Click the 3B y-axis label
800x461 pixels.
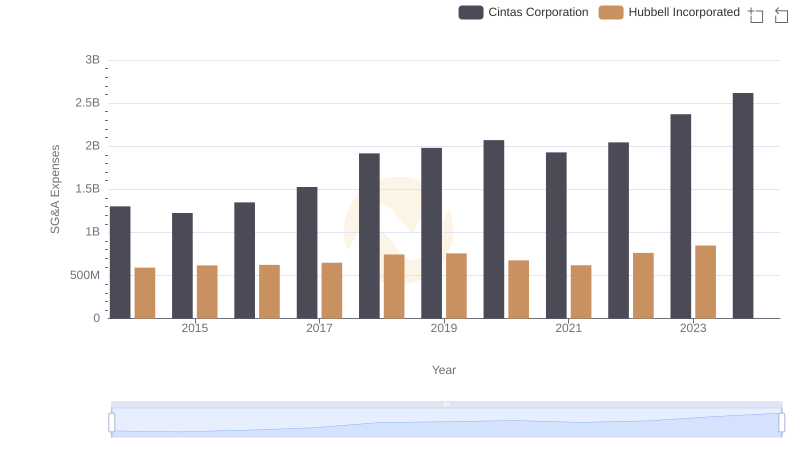pyautogui.click(x=92, y=60)
